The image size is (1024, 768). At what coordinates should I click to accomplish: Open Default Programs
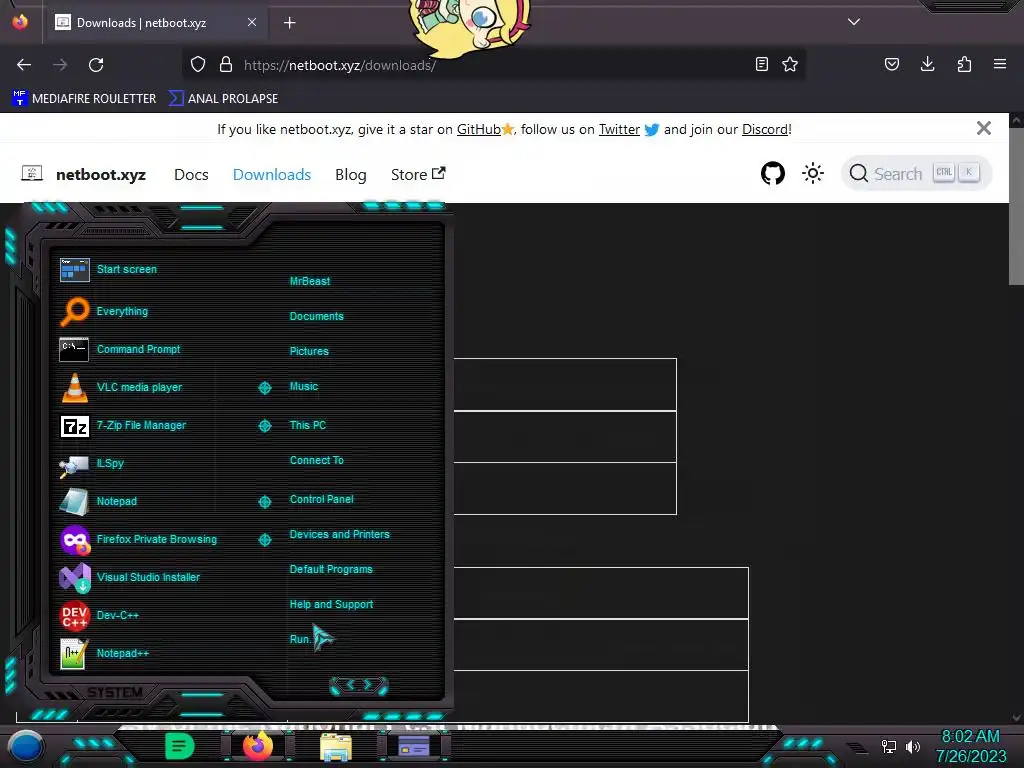(330, 569)
